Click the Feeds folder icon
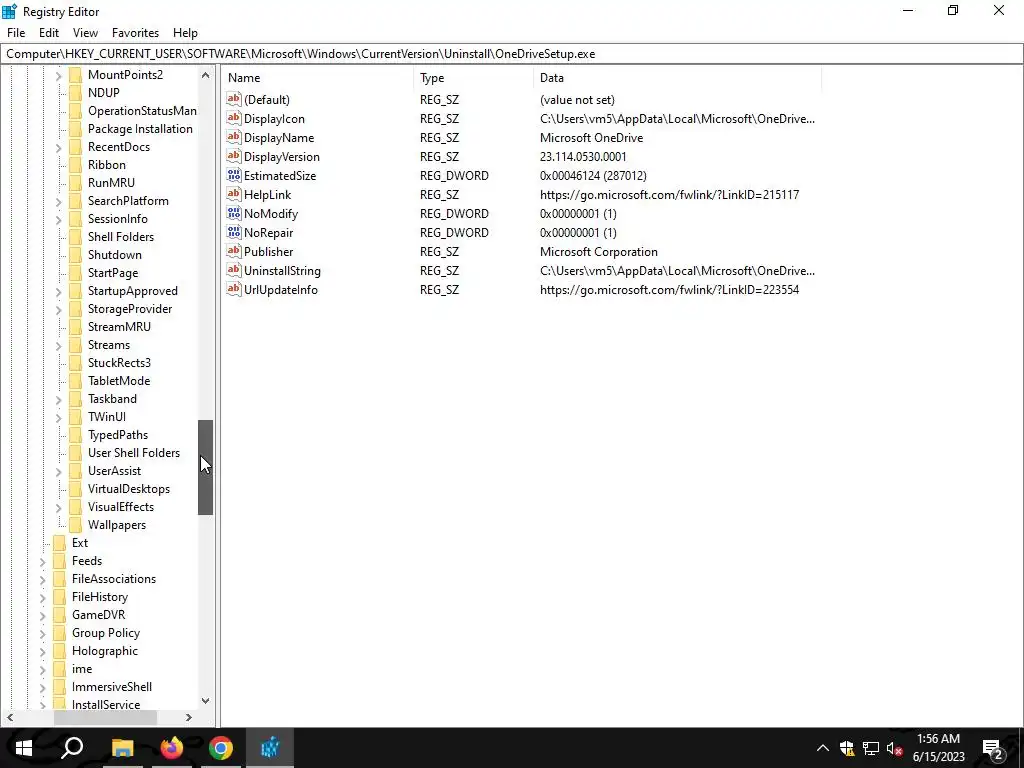The image size is (1024, 768). [59, 560]
